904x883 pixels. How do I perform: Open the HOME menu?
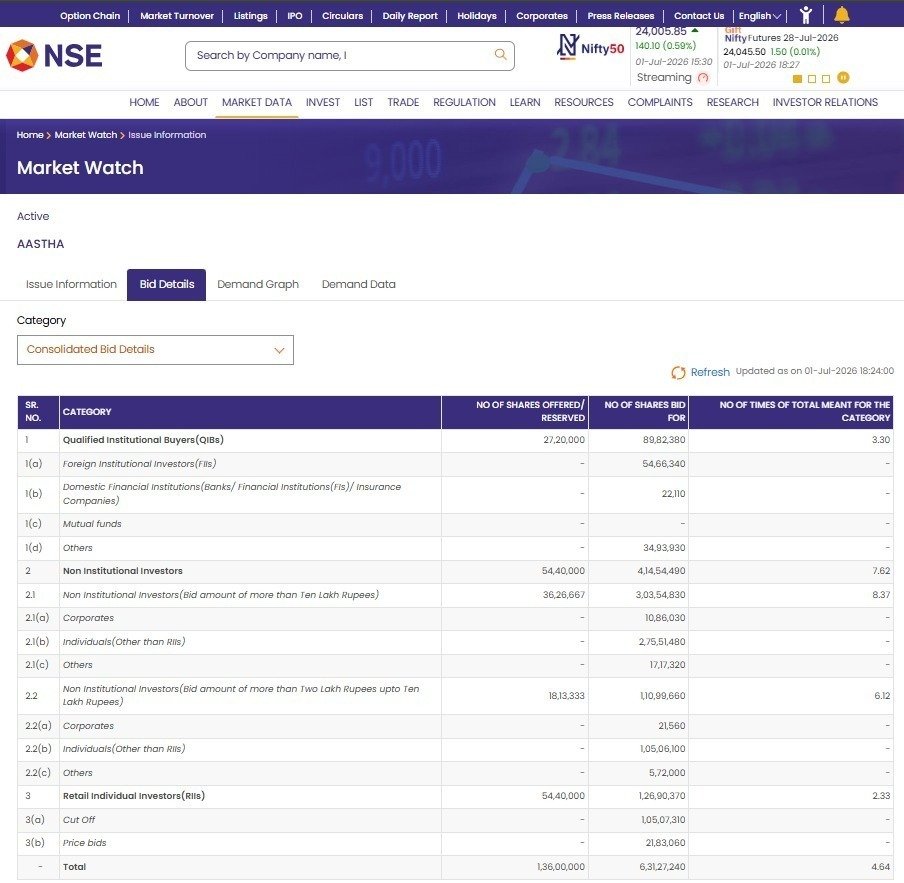click(144, 102)
